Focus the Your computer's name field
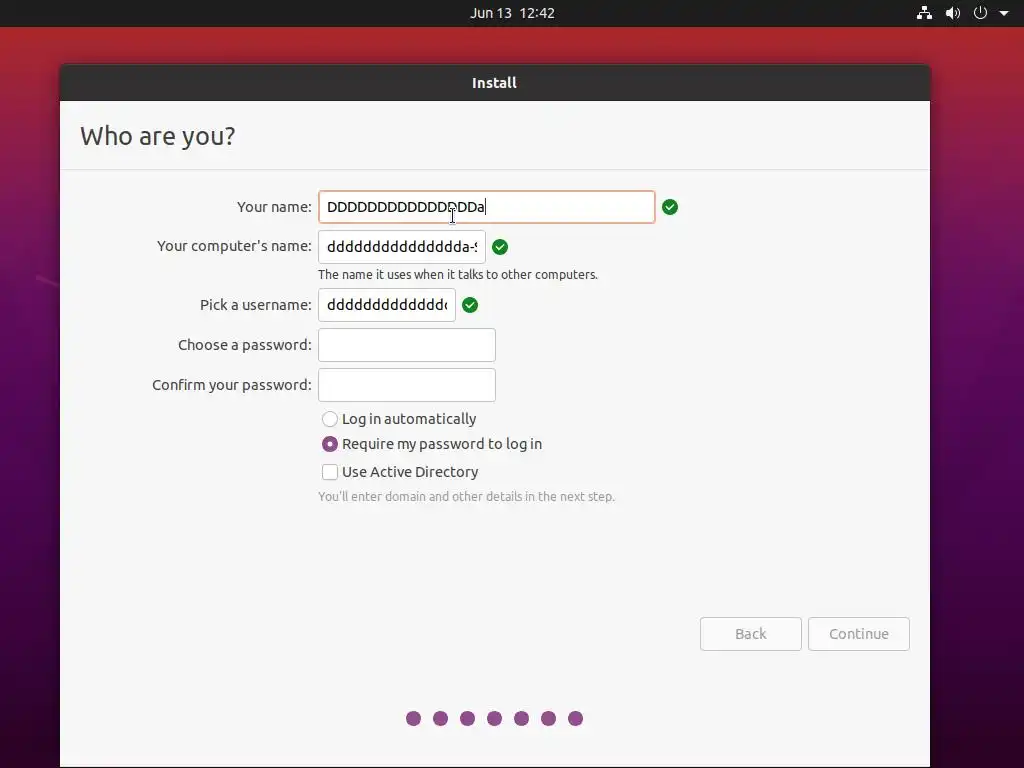The width and height of the screenshot is (1024, 768). (402, 247)
